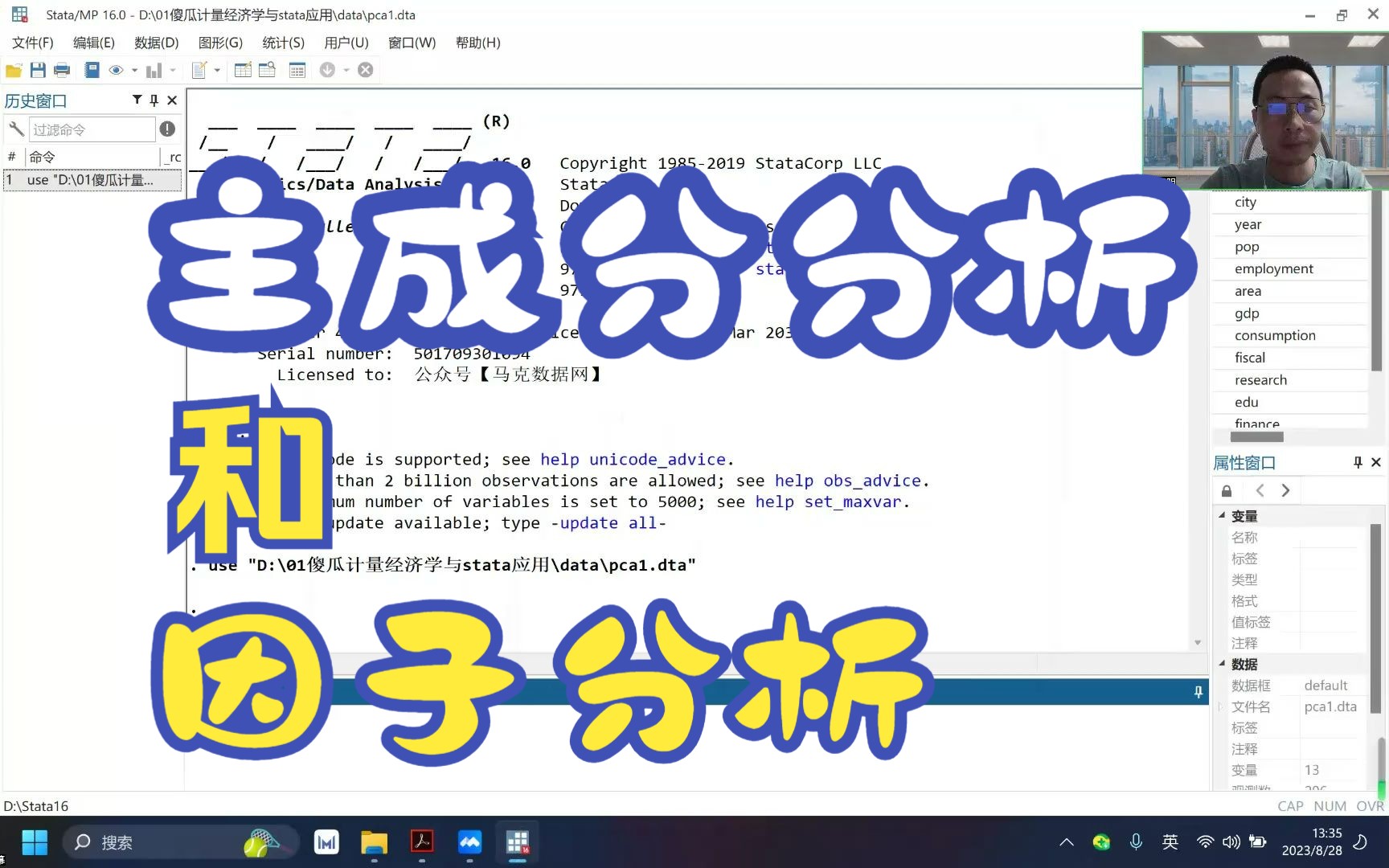The width and height of the screenshot is (1389, 868).
Task: Open the 文件(F) menu
Action: [x=33, y=43]
